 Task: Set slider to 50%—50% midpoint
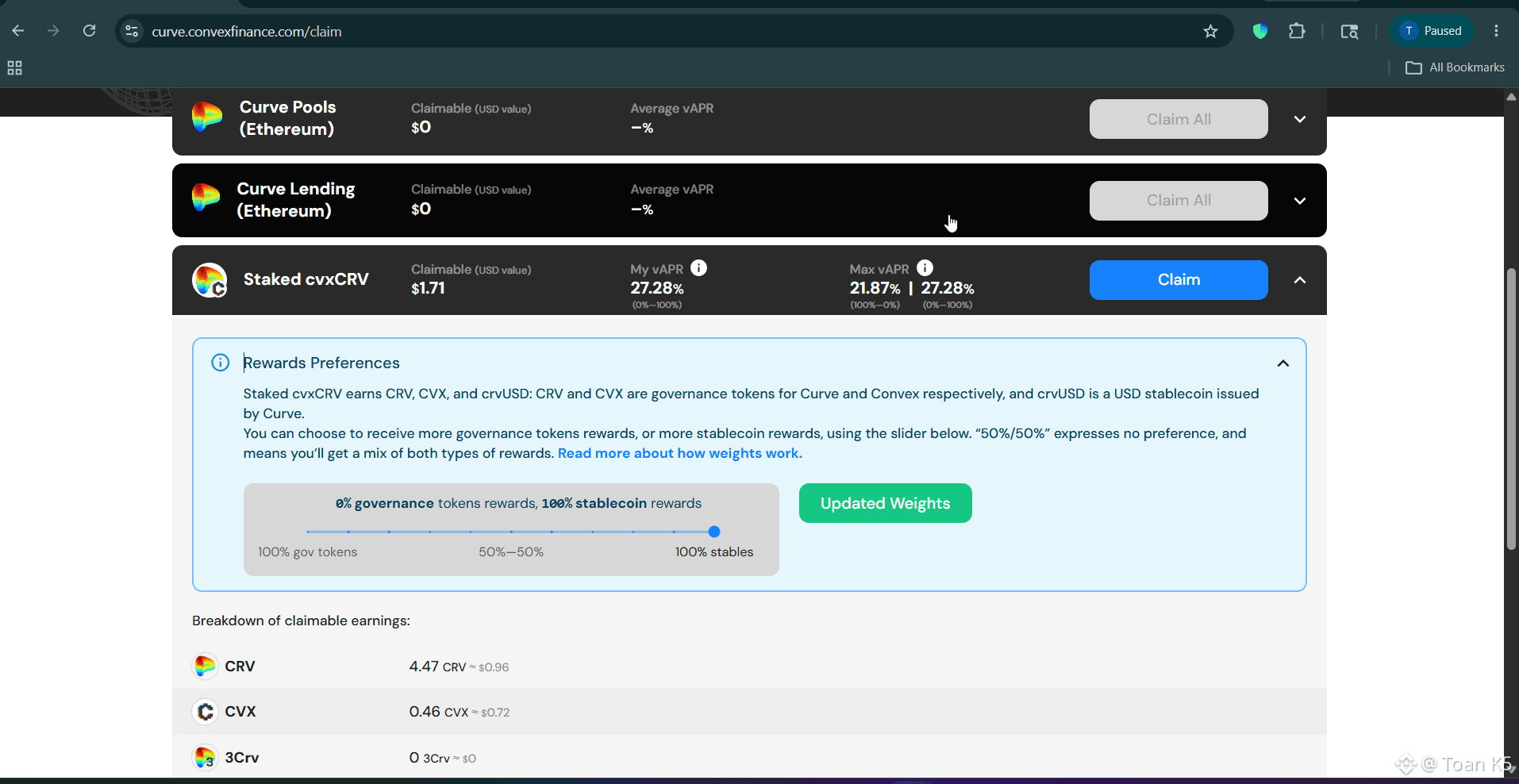coord(511,532)
